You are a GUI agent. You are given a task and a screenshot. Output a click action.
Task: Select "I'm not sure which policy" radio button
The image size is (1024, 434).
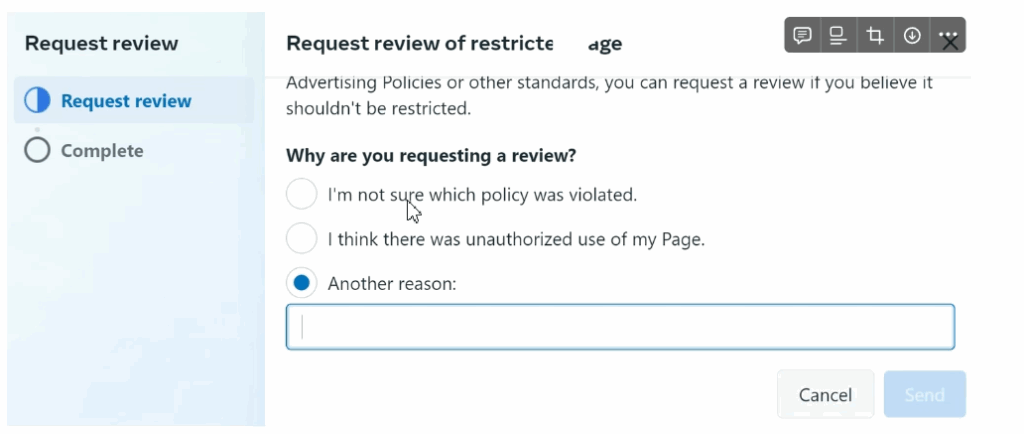coord(302,194)
